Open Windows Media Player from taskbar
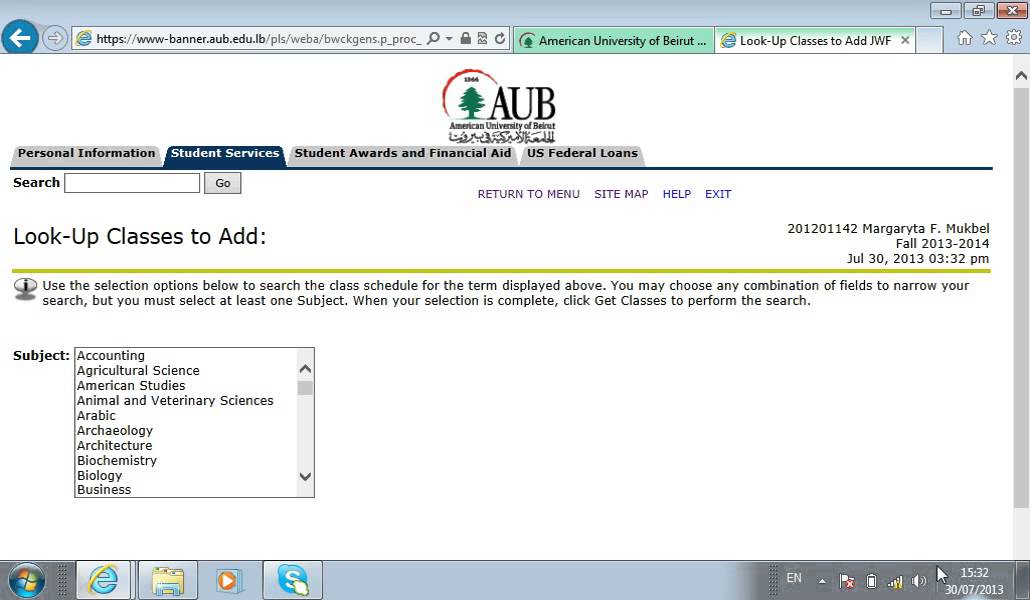Viewport: 1030px width, 600px height. tap(228, 580)
